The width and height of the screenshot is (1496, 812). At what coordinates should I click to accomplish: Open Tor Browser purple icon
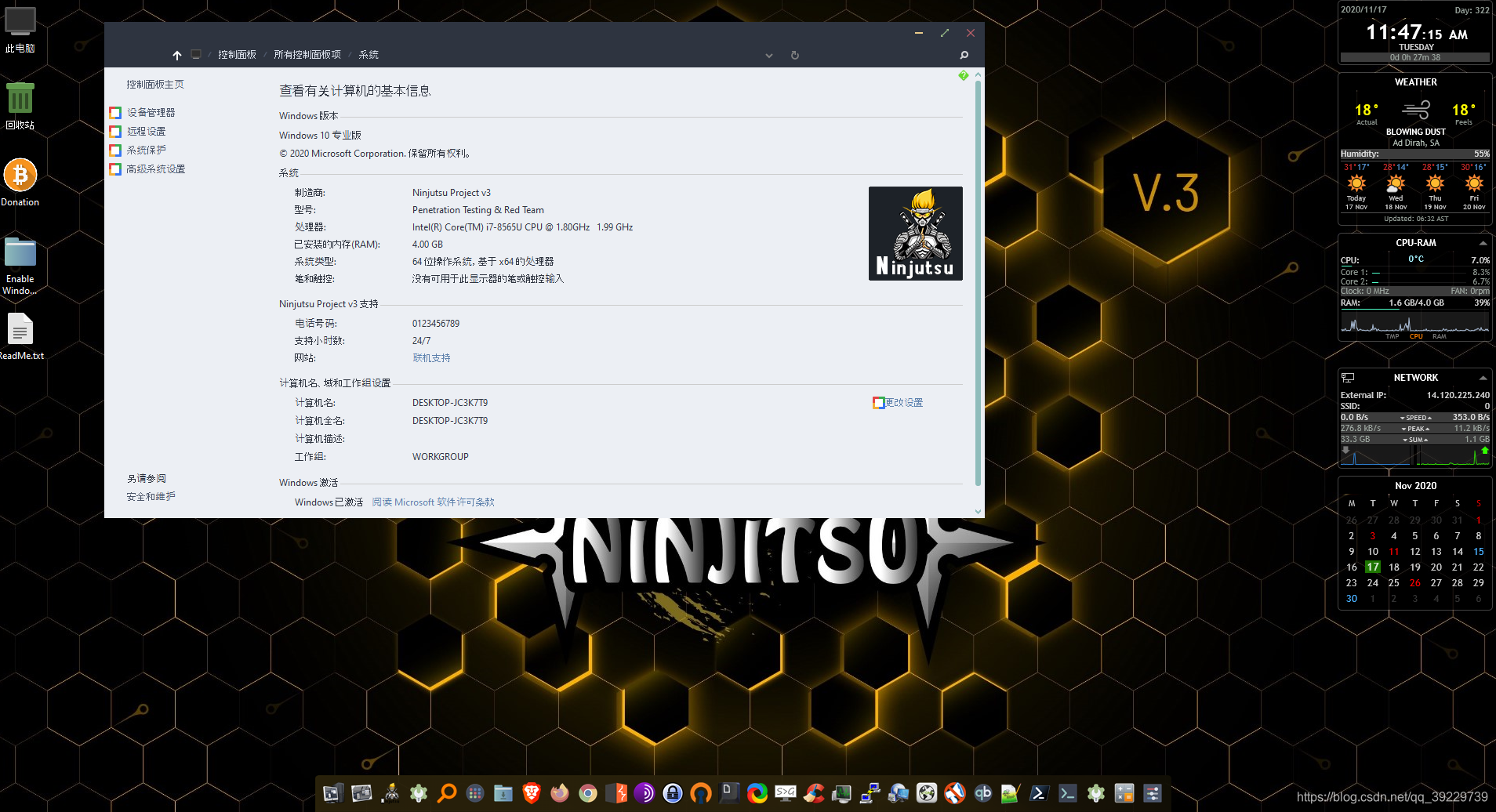tap(645, 793)
